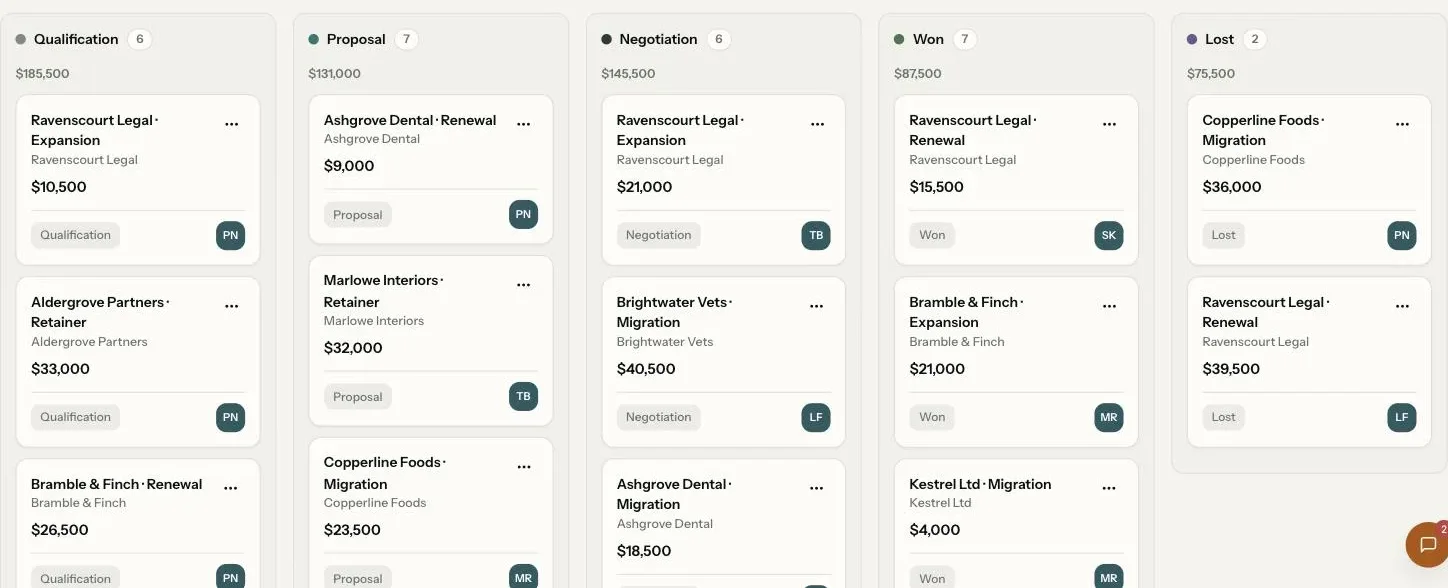Screen dimensions: 1448x588
Task: Click the Proposal column total $131,000
Action: tap(335, 74)
